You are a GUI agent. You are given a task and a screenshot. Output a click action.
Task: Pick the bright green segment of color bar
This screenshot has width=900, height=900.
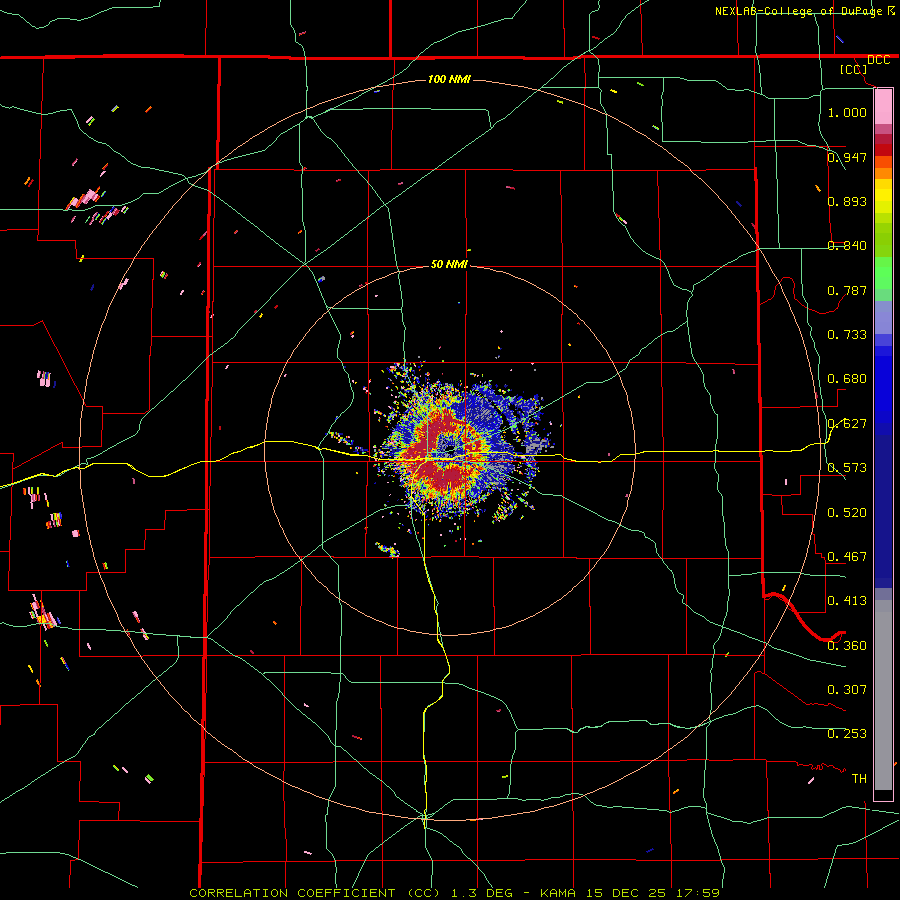[883, 273]
